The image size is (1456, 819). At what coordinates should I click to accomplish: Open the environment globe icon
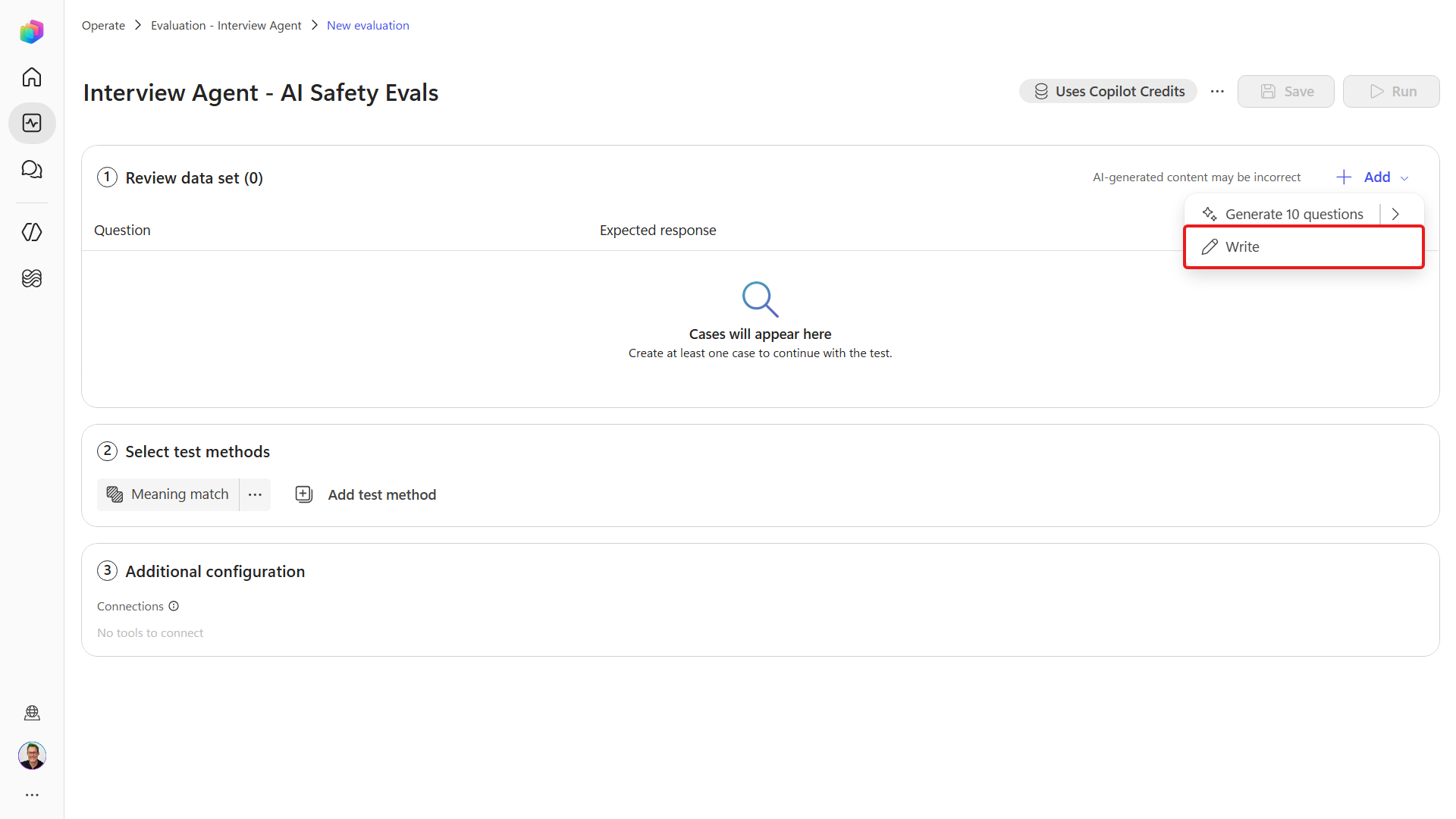tap(32, 713)
